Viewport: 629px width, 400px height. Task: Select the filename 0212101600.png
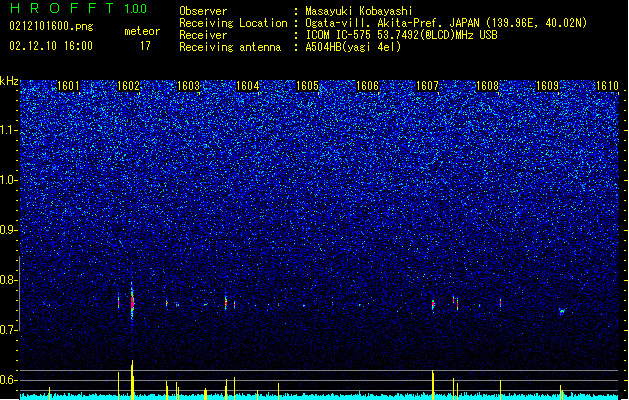[x=51, y=27]
